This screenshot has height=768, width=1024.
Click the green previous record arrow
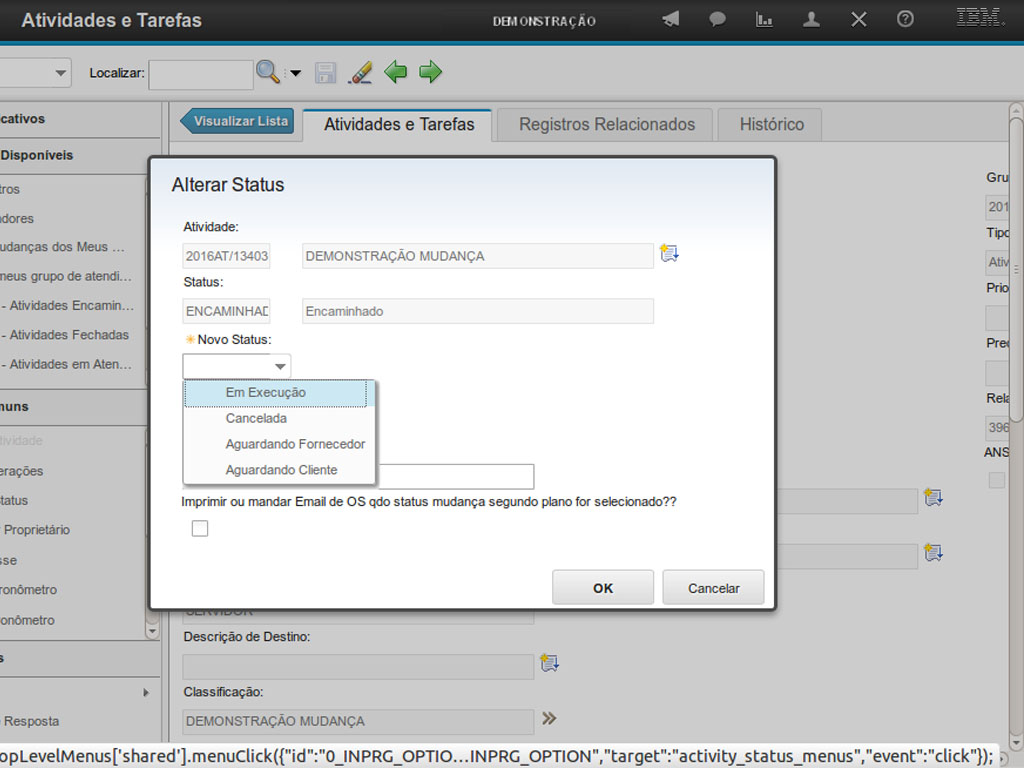396,72
